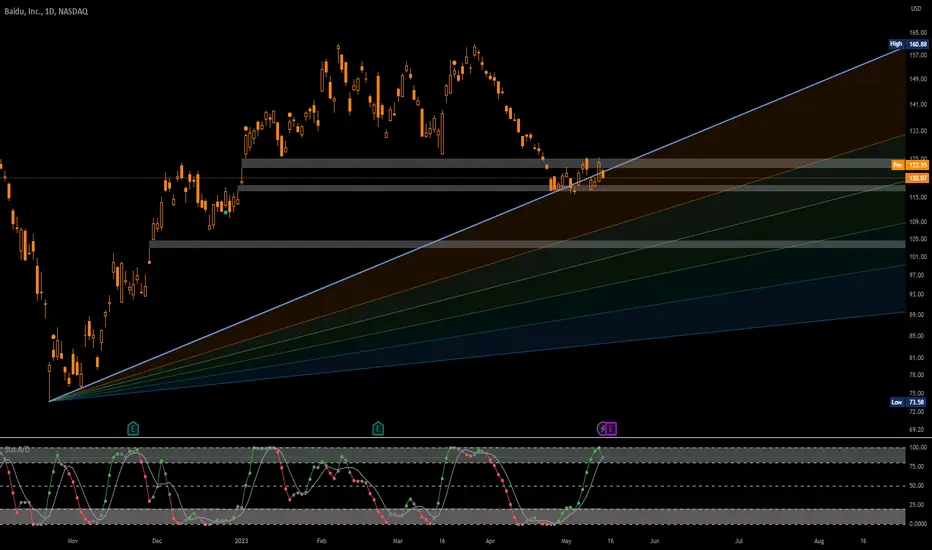Select the High 160.88 price label

pos(908,44)
